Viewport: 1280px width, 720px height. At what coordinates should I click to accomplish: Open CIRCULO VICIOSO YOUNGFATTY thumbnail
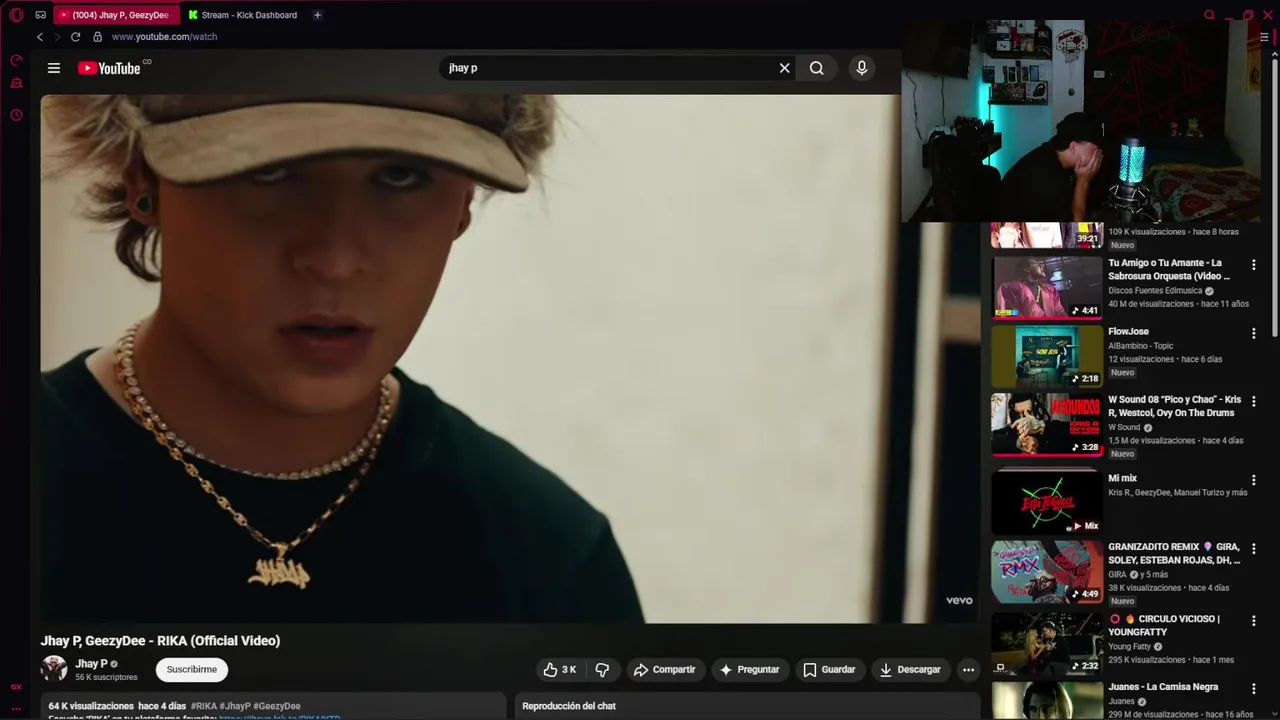(1047, 644)
